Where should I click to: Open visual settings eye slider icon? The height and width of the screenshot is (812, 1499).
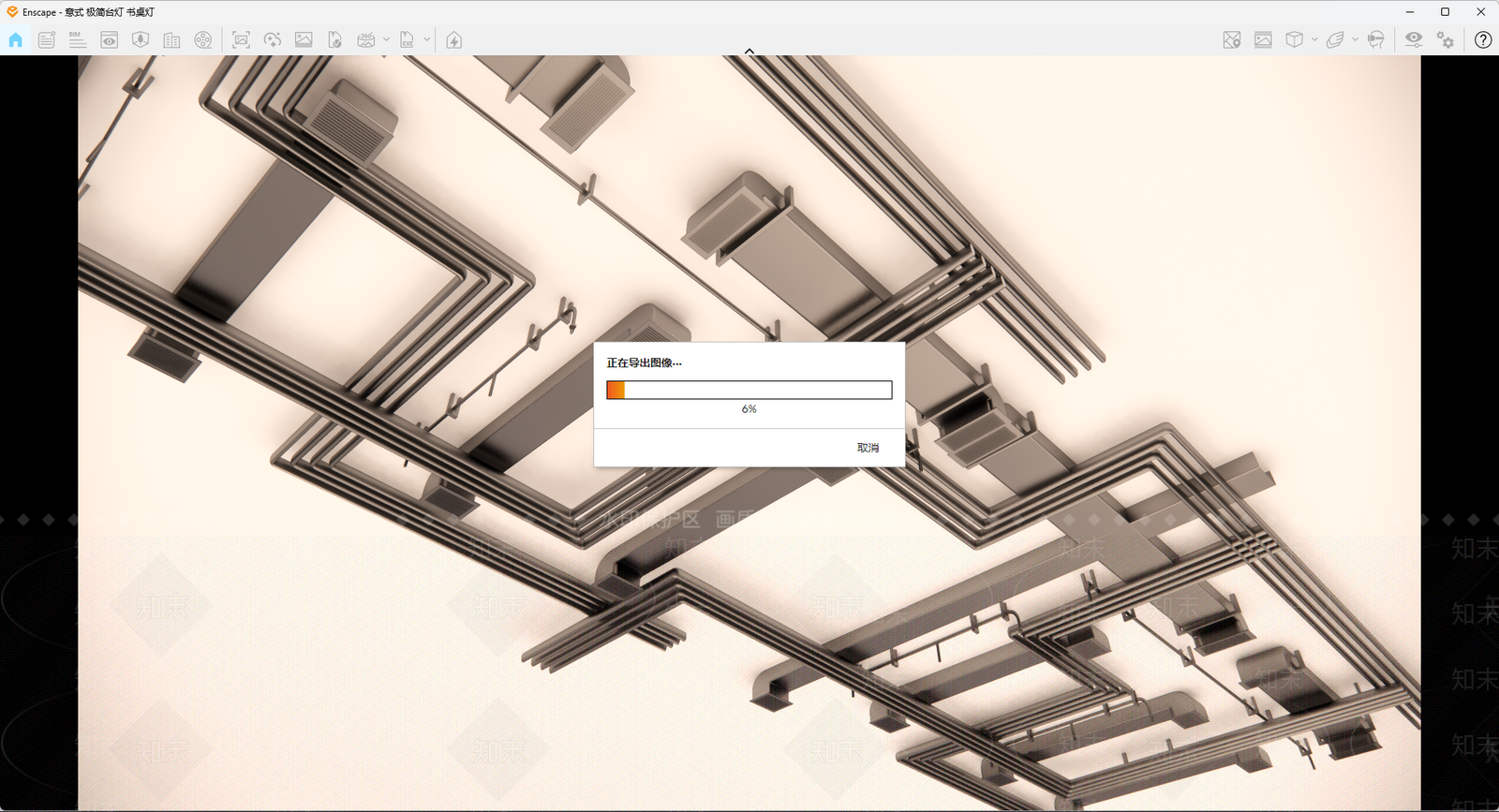tap(1414, 39)
